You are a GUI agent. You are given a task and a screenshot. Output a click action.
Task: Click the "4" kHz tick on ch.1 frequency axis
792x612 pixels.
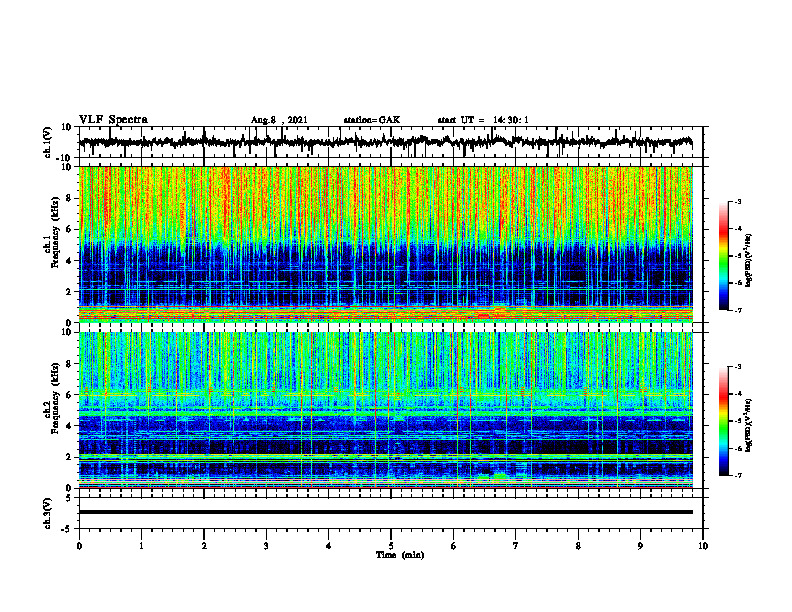70,260
